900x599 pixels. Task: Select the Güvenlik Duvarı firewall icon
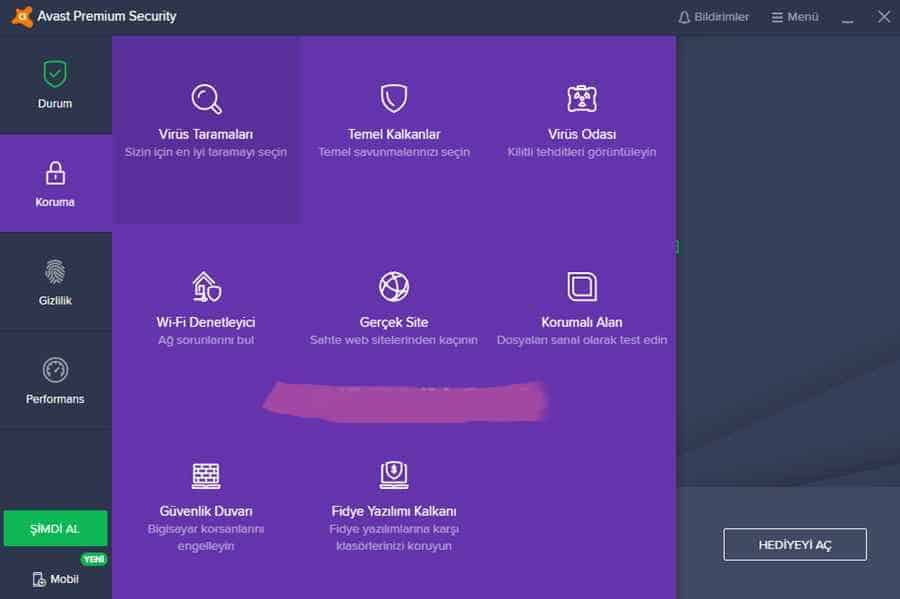(x=206, y=475)
